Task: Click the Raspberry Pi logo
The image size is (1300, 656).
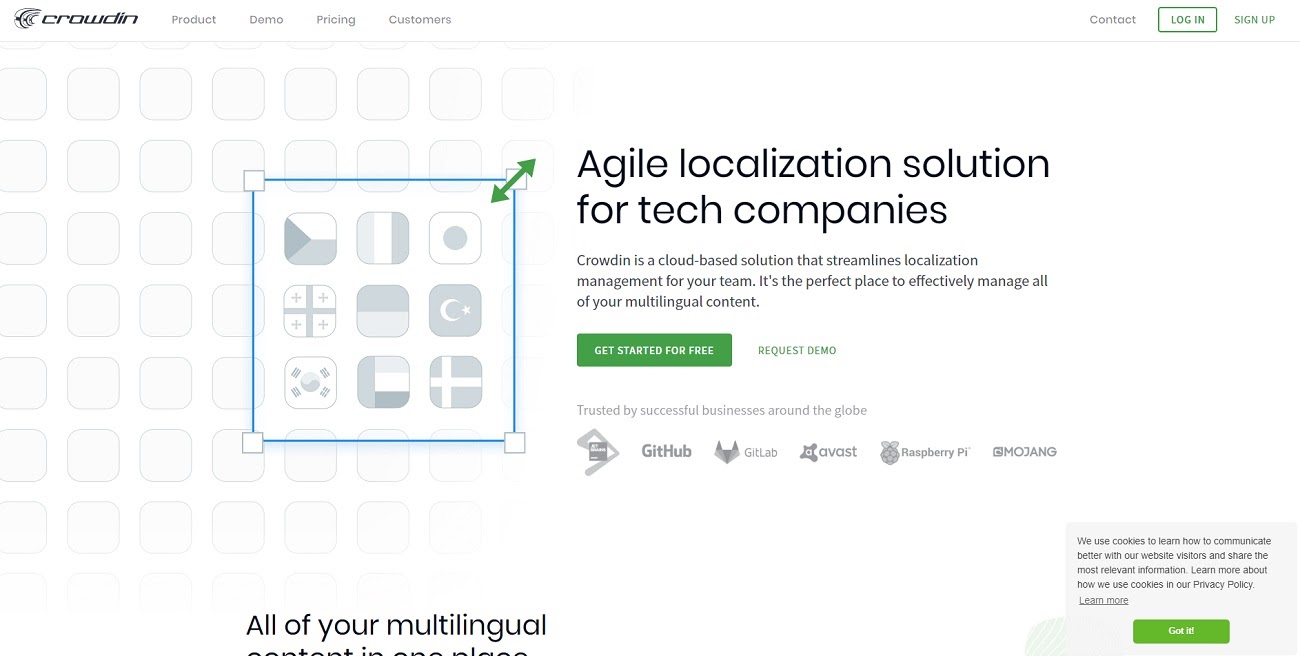Action: [925, 452]
